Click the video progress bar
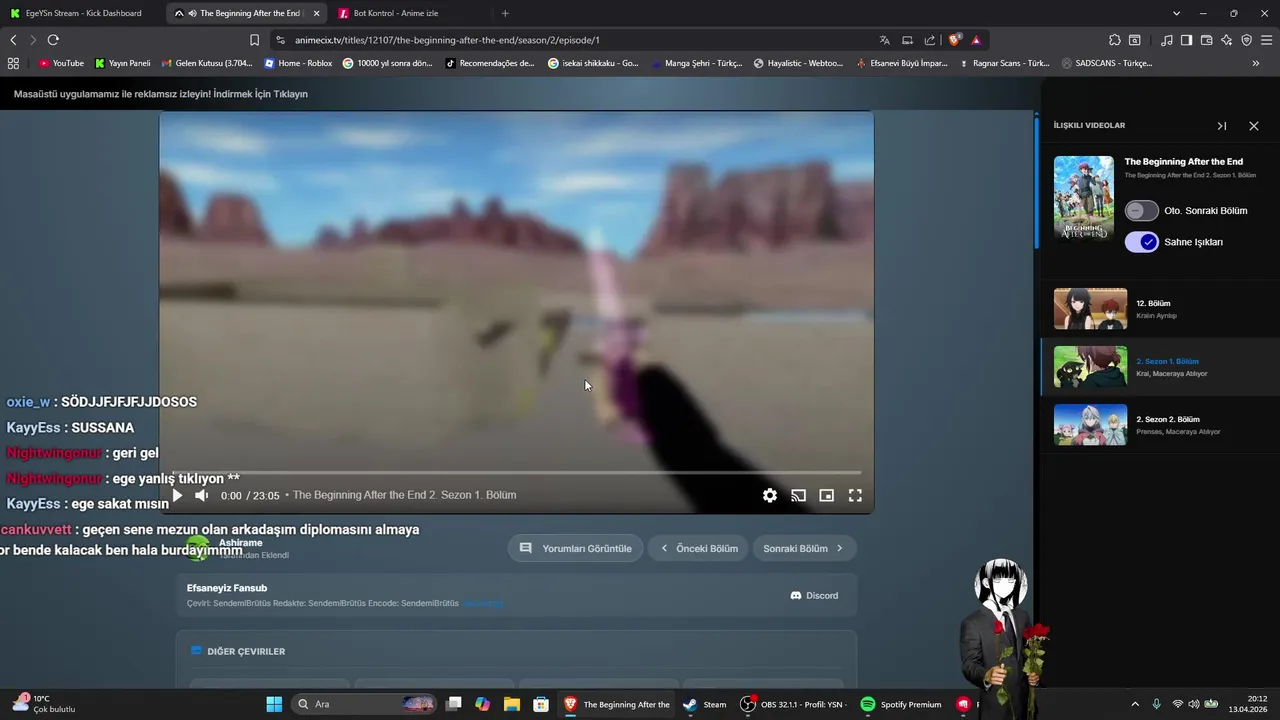Image resolution: width=1280 pixels, height=720 pixels. pyautogui.click(x=516, y=472)
